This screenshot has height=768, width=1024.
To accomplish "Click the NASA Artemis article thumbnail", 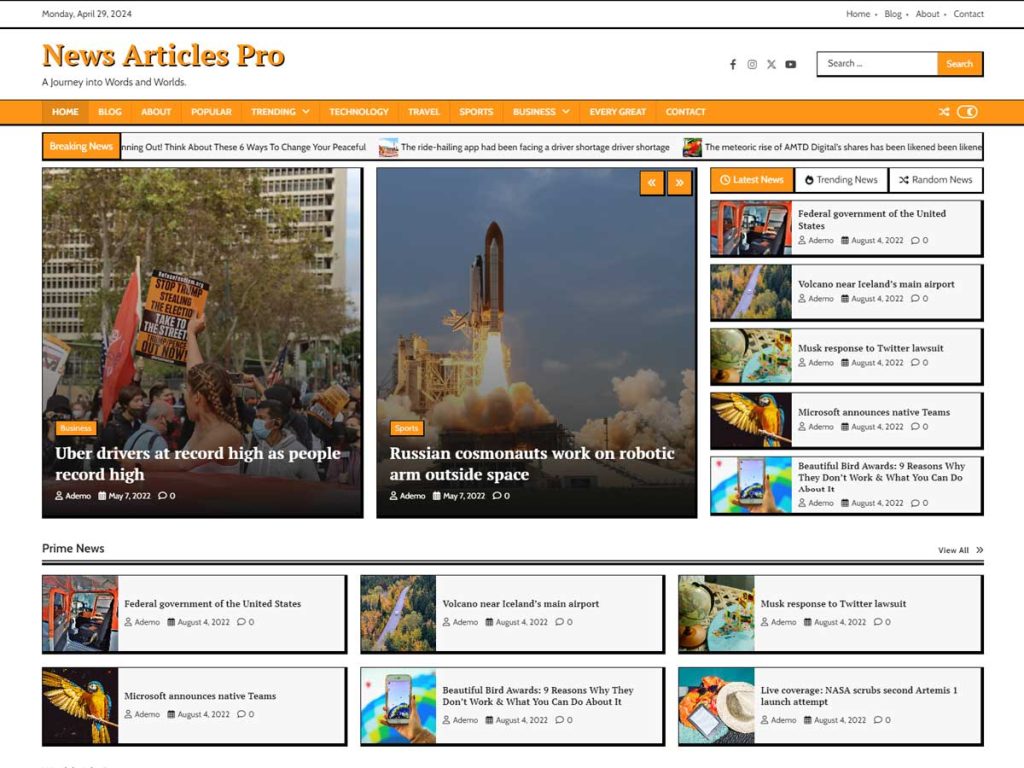I will tap(716, 706).
